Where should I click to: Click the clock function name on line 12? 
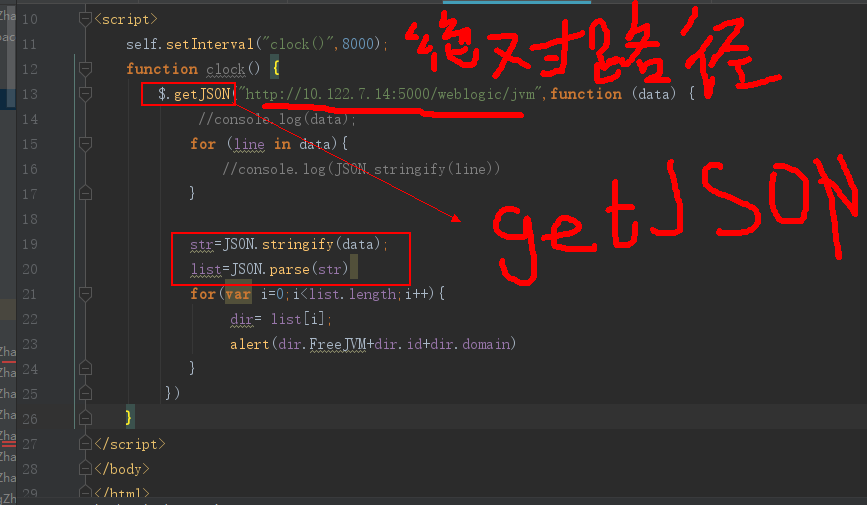pyautogui.click(x=226, y=70)
